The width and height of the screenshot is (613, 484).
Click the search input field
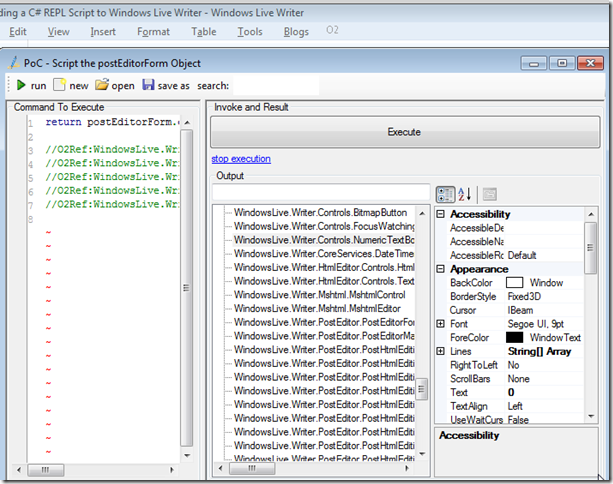276,86
